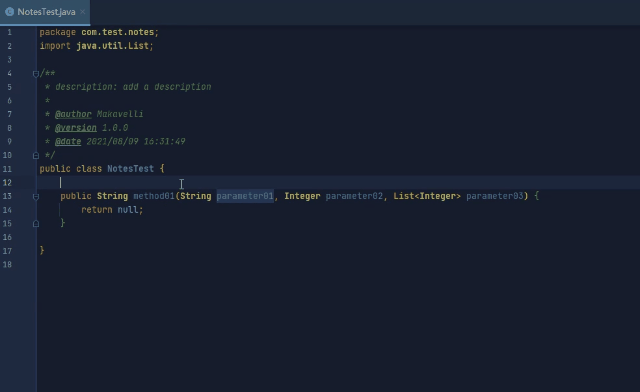Collapse the Javadoc comment fold at line 4
The width and height of the screenshot is (640, 392).
(x=36, y=74)
